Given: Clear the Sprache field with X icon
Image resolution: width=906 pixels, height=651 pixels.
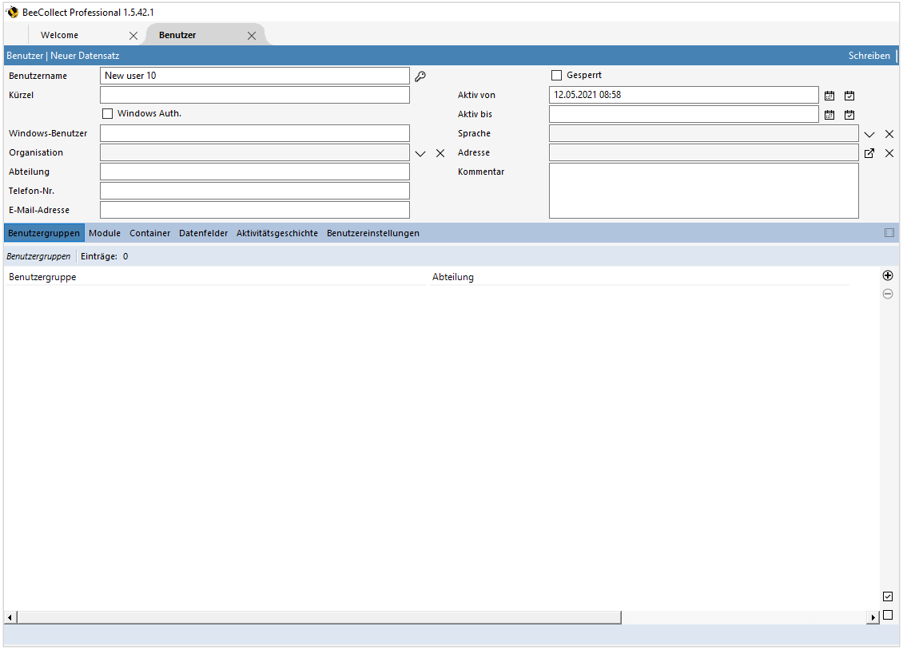Looking at the screenshot, I should [x=889, y=134].
